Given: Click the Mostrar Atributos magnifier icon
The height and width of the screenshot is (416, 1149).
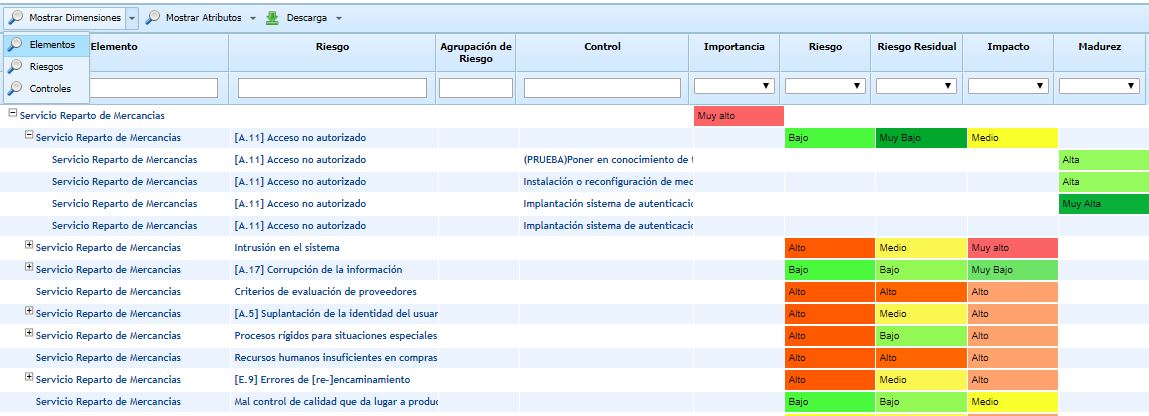Looking at the screenshot, I should [153, 18].
